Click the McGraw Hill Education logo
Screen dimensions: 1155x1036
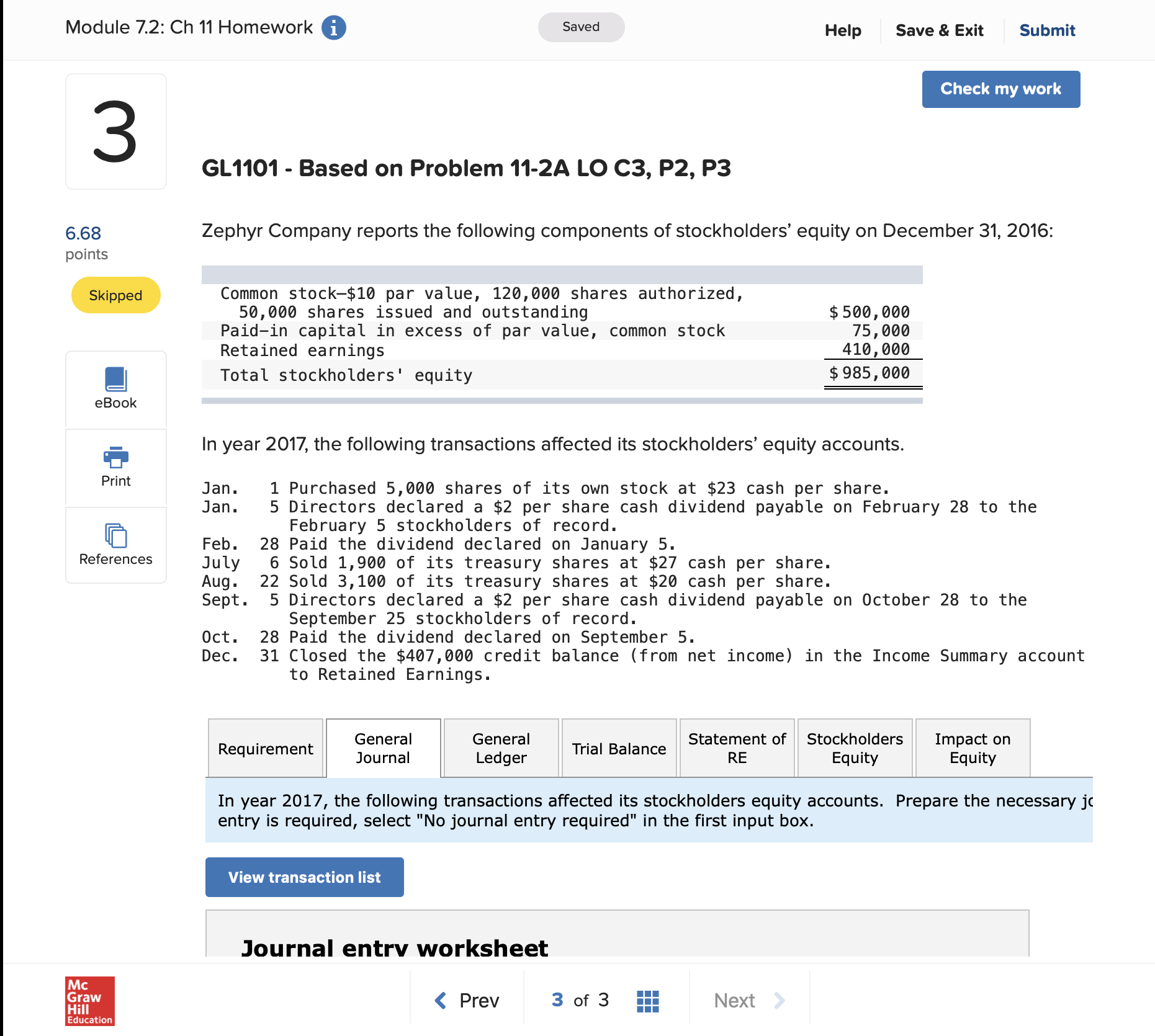(x=90, y=1001)
